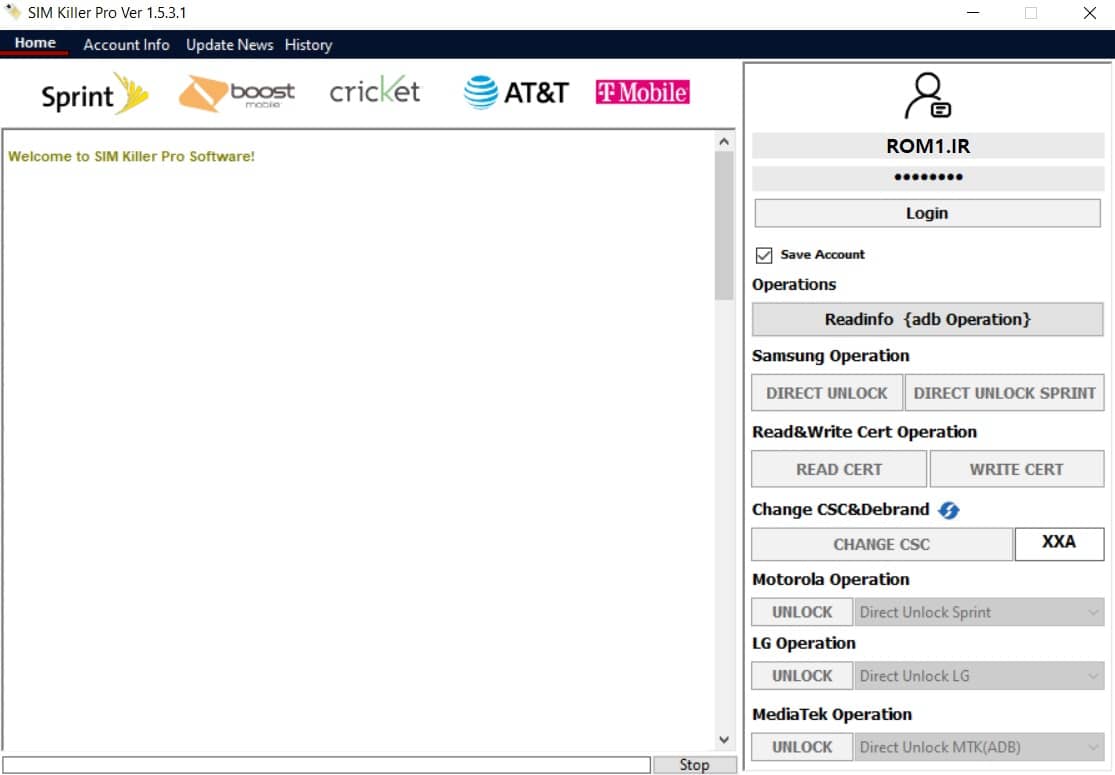
Task: Expand the Motorola Direct Unlock Sprint dropdown
Action: point(979,612)
